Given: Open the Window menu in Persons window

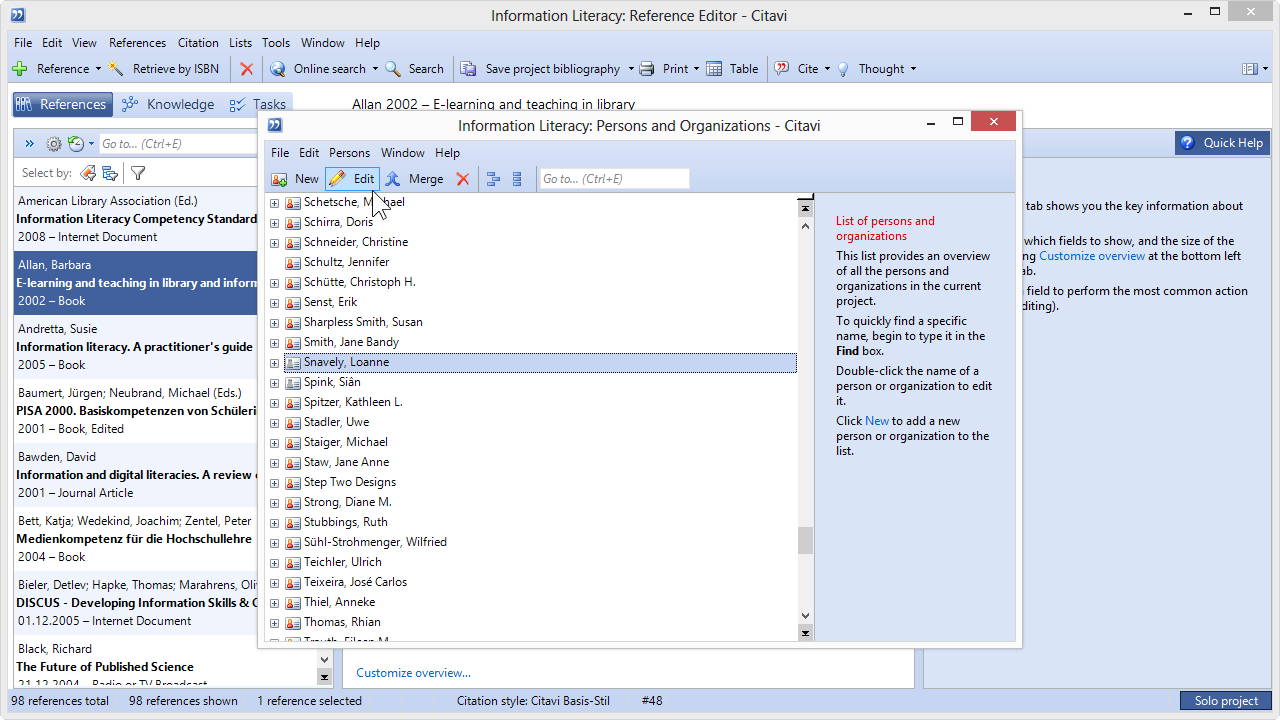Looking at the screenshot, I should (x=402, y=153).
